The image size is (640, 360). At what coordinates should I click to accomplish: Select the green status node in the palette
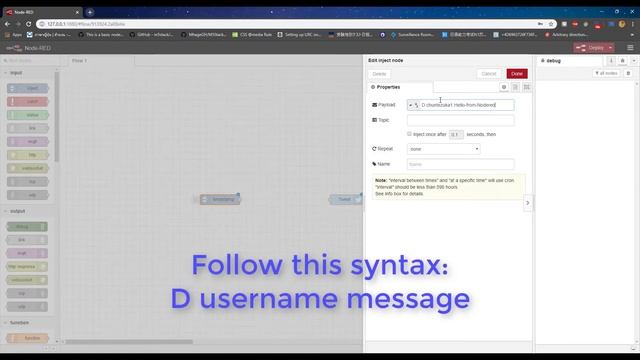[28, 115]
